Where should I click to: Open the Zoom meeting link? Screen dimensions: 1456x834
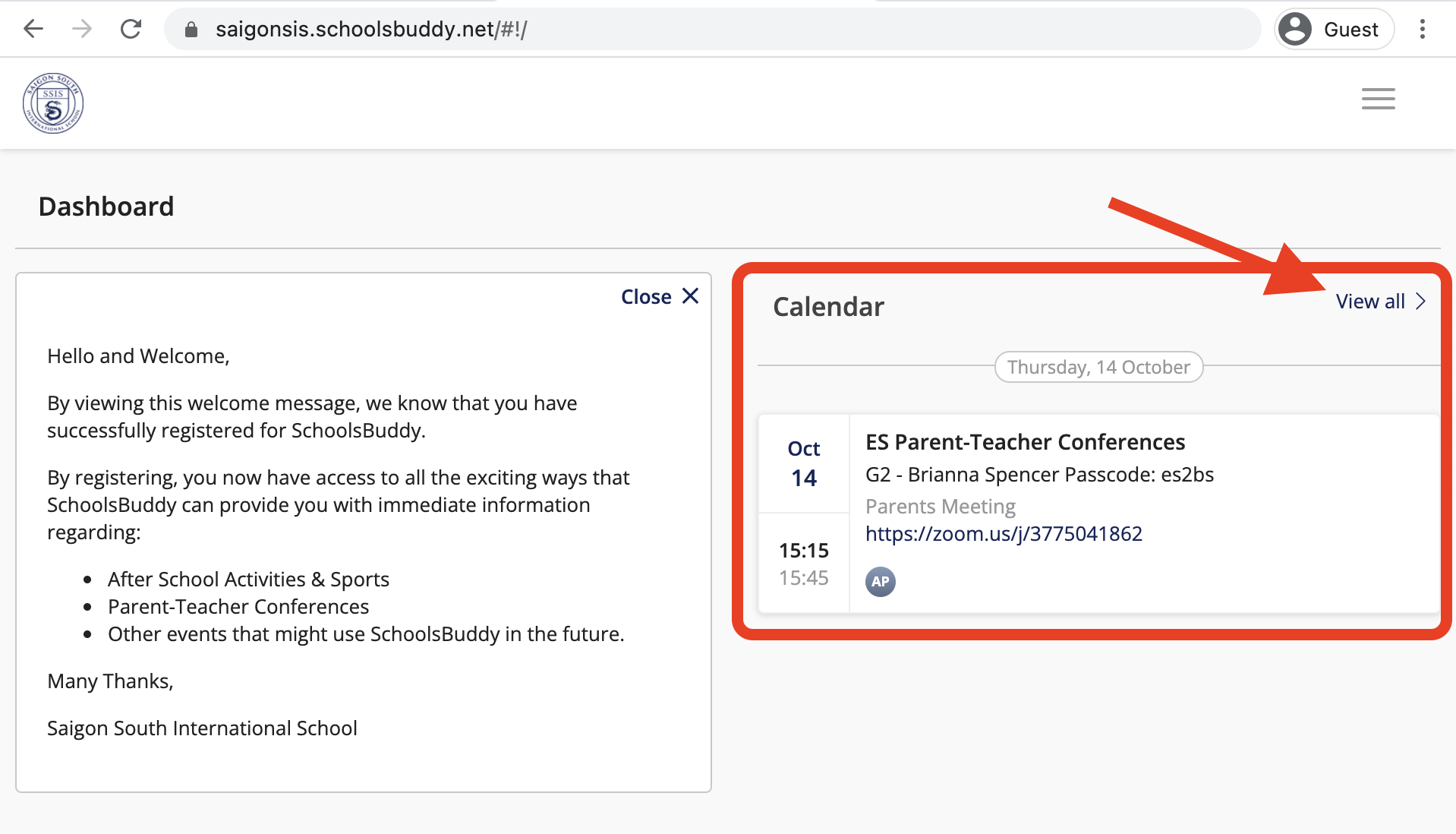coord(1004,534)
